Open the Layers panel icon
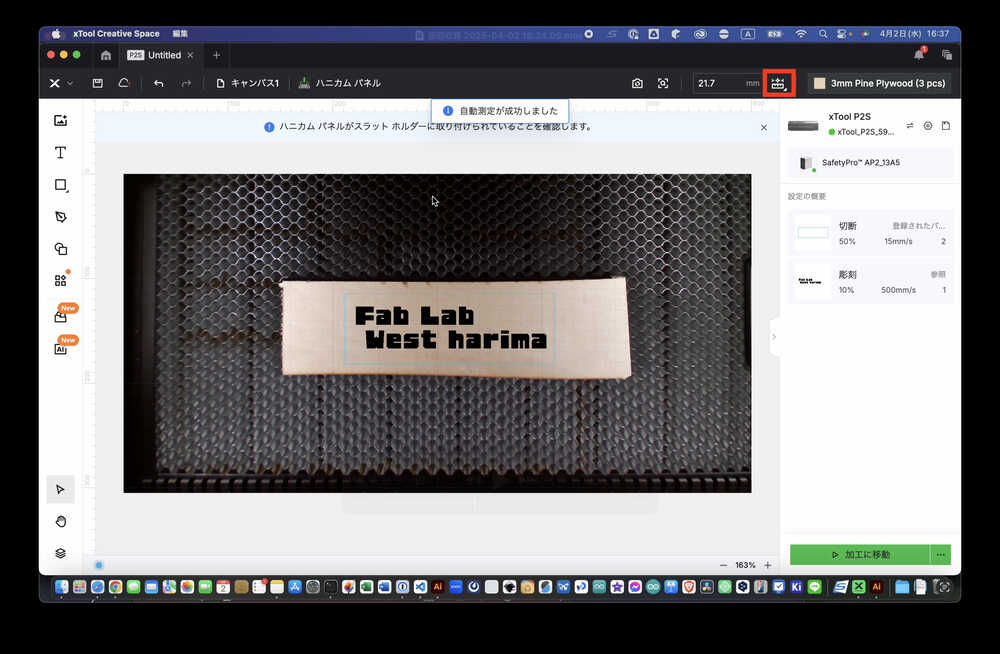Viewport: 1000px width, 654px height. click(61, 553)
